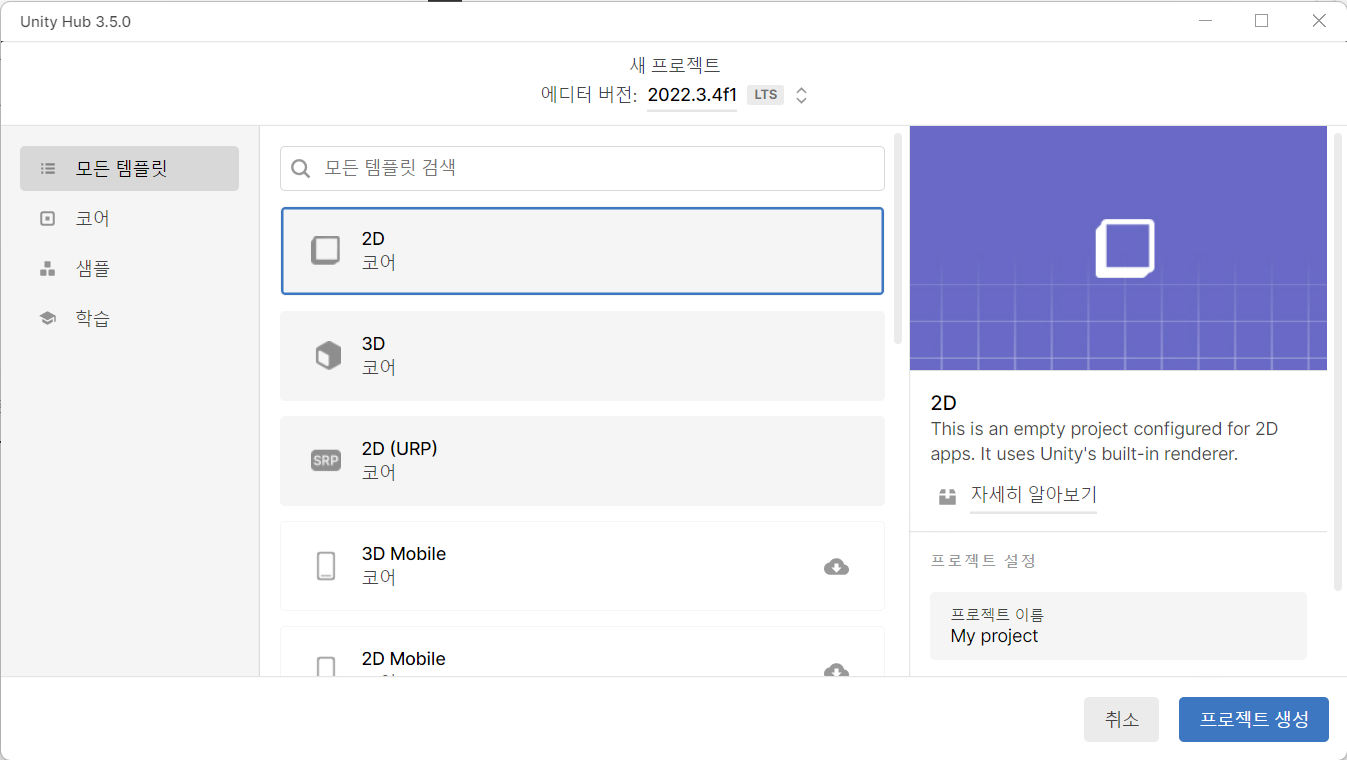Viewport: 1347px width, 760px height.
Task: Click the 2D template square icon
Action: click(326, 250)
